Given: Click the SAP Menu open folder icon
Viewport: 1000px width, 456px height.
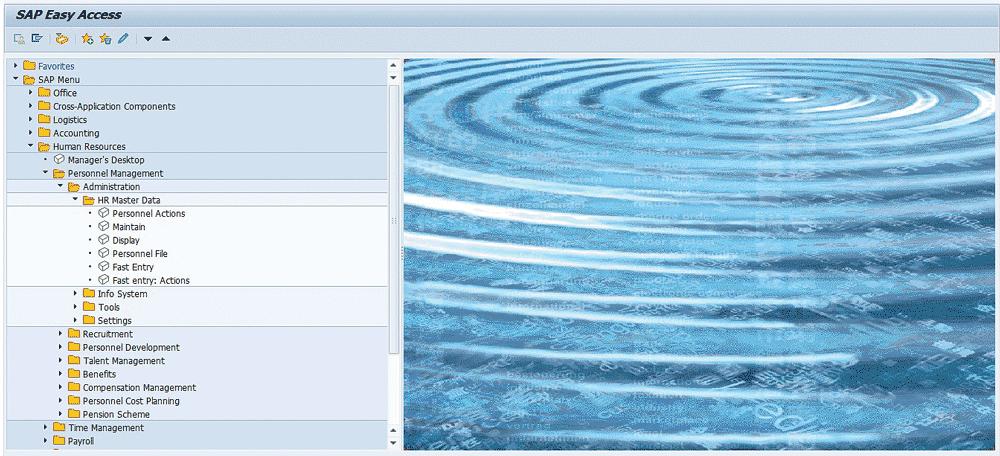Looking at the screenshot, I should (29, 79).
